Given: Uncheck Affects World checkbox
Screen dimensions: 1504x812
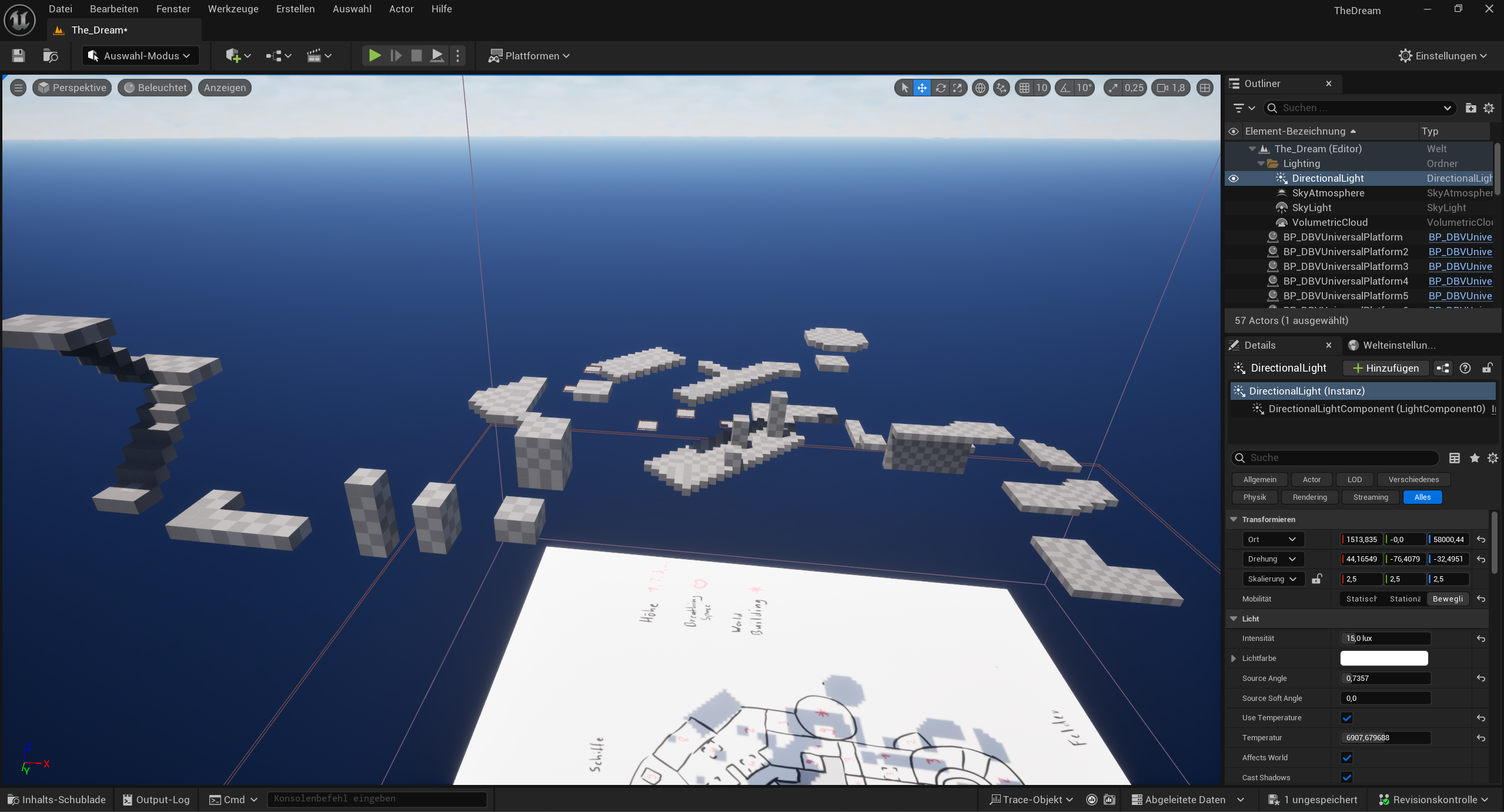Looking at the screenshot, I should pyautogui.click(x=1347, y=758).
